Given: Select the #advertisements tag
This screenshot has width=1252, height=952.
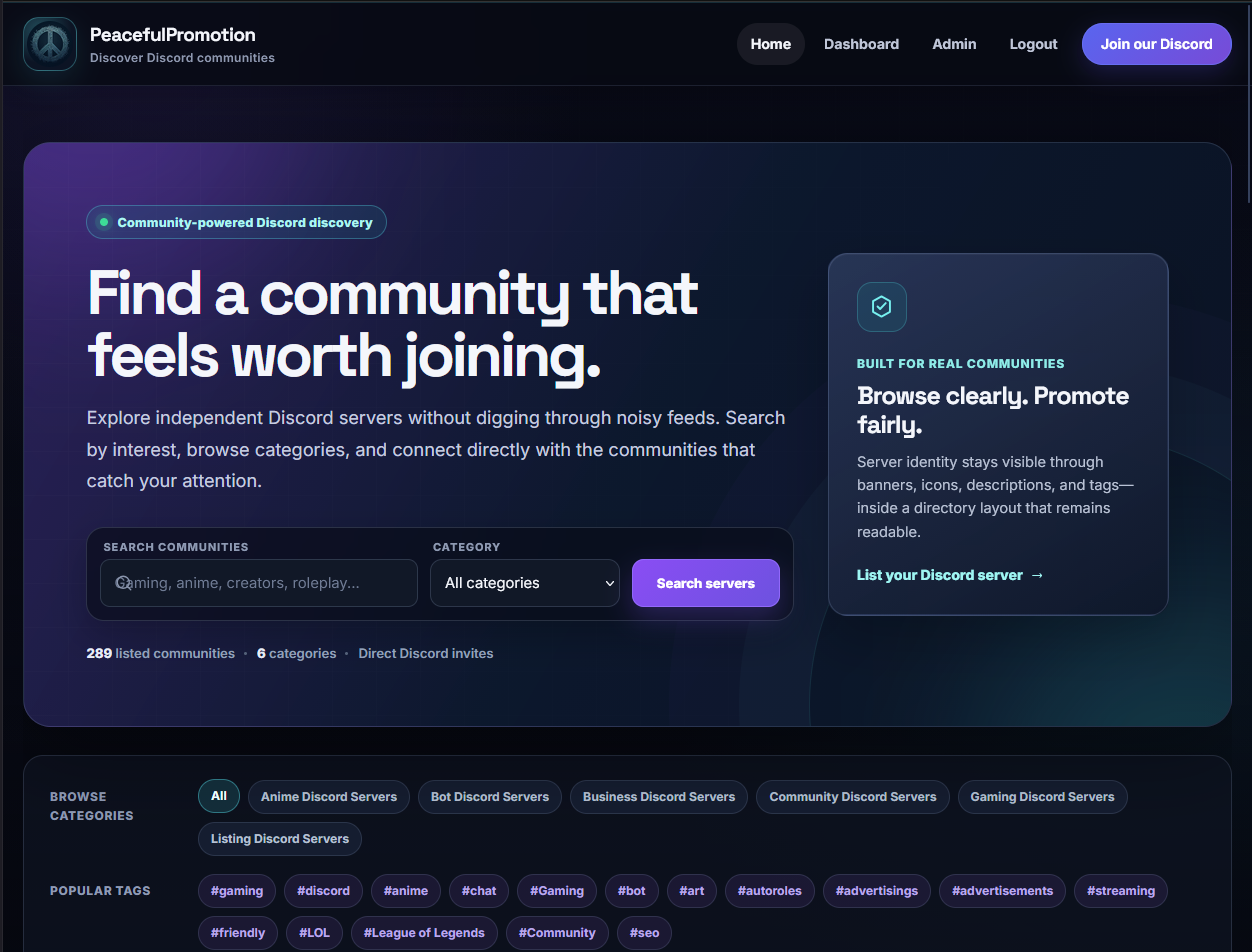Looking at the screenshot, I should click(1003, 891).
